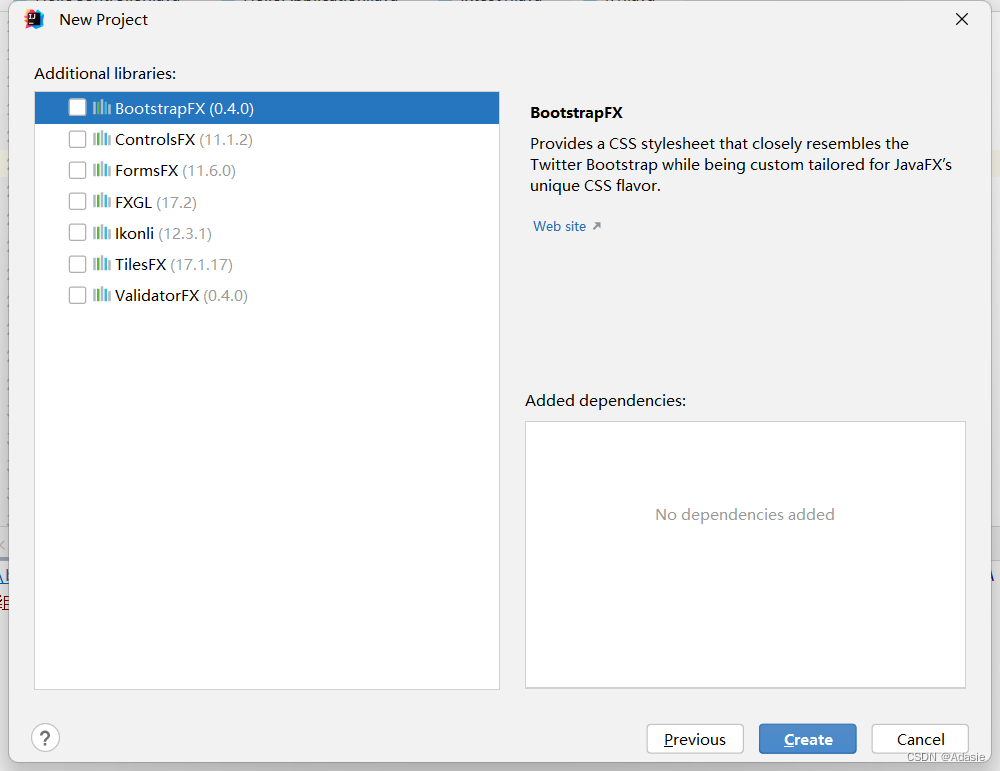Image resolution: width=1000 pixels, height=771 pixels.
Task: Select the TilesFX checkbox
Action: click(x=77, y=264)
